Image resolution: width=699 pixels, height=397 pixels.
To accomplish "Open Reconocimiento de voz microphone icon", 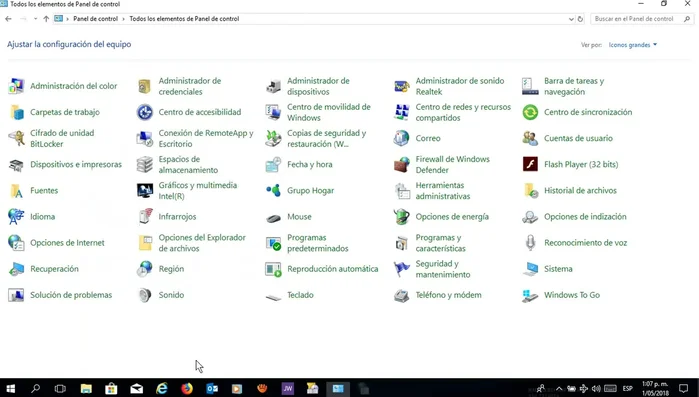I will click(x=530, y=243).
